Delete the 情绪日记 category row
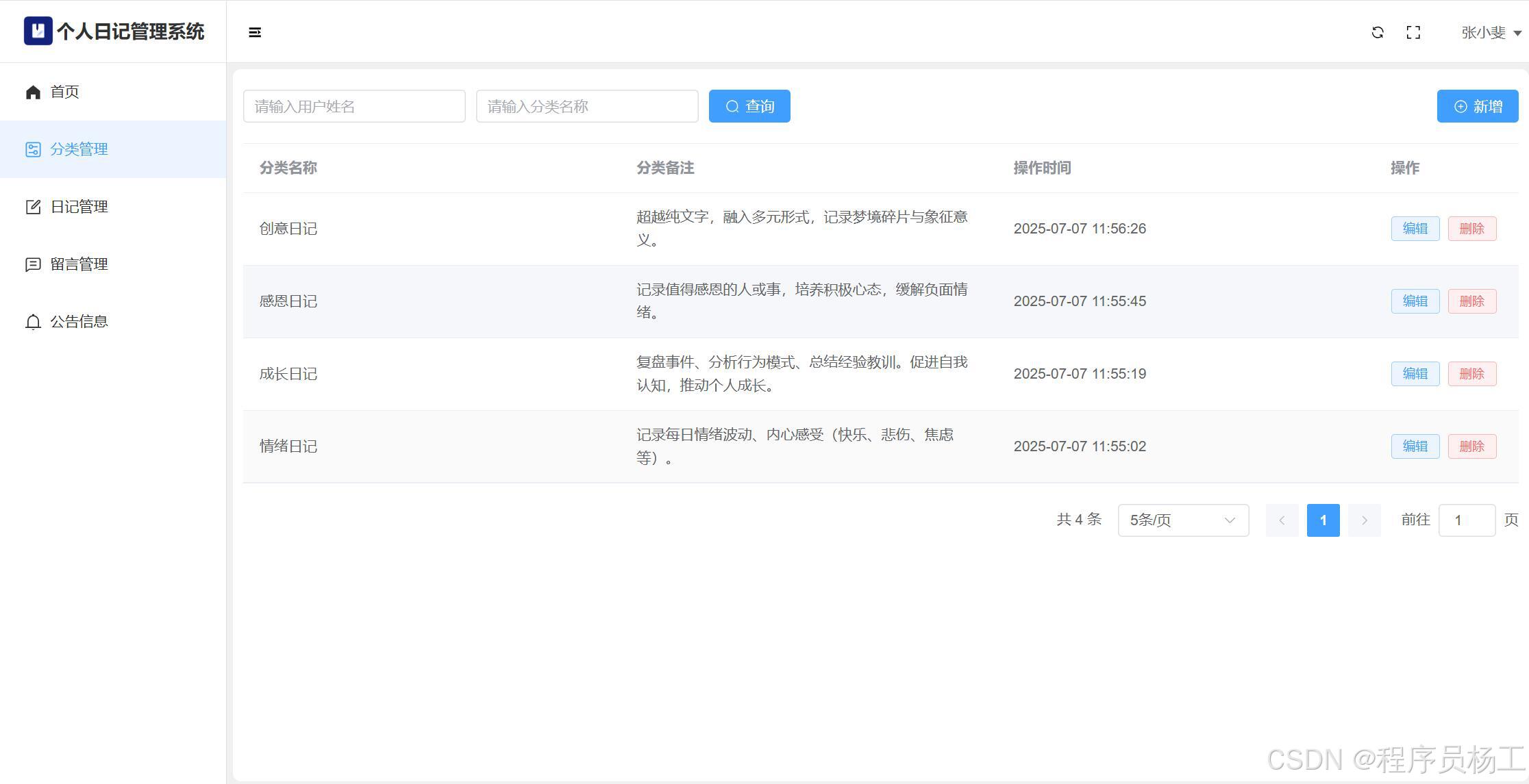 coord(1471,446)
